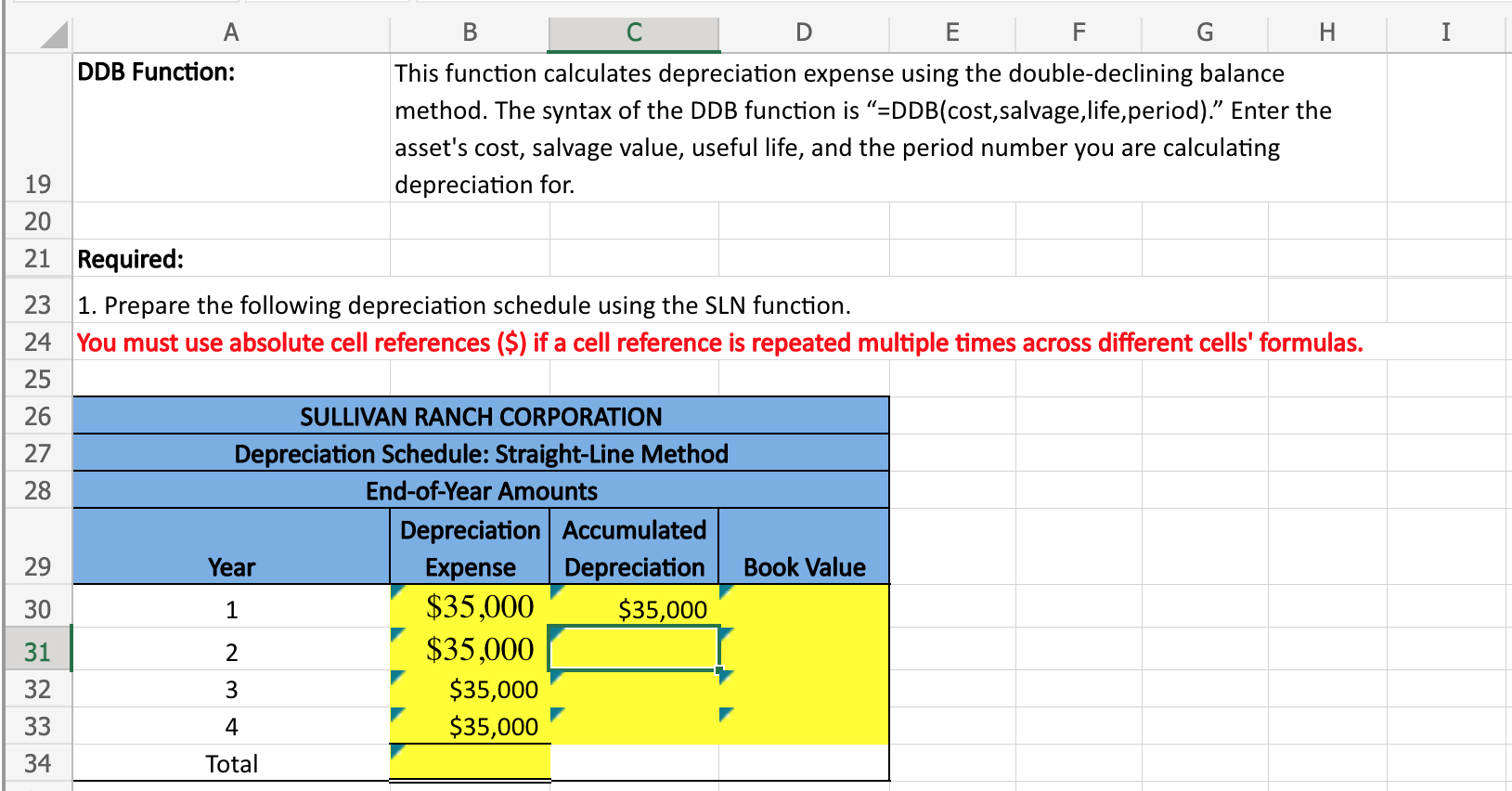Select row 29 header
The width and height of the screenshot is (1512, 791).
(x=37, y=547)
